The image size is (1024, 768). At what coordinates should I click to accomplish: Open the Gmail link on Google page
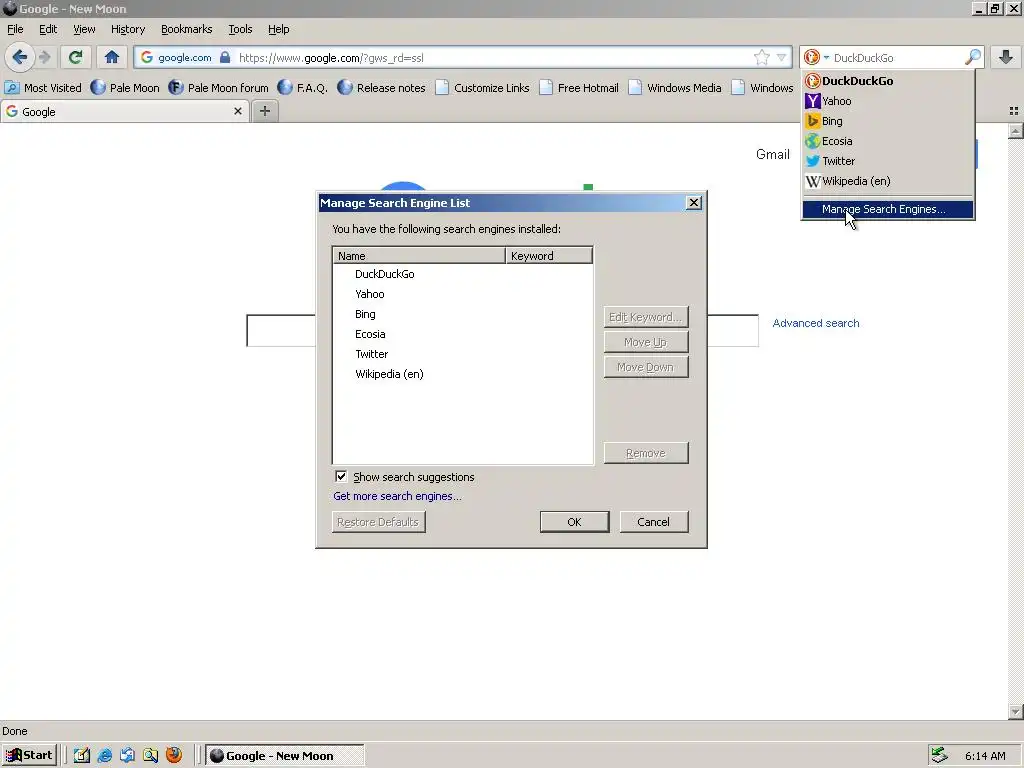(773, 154)
